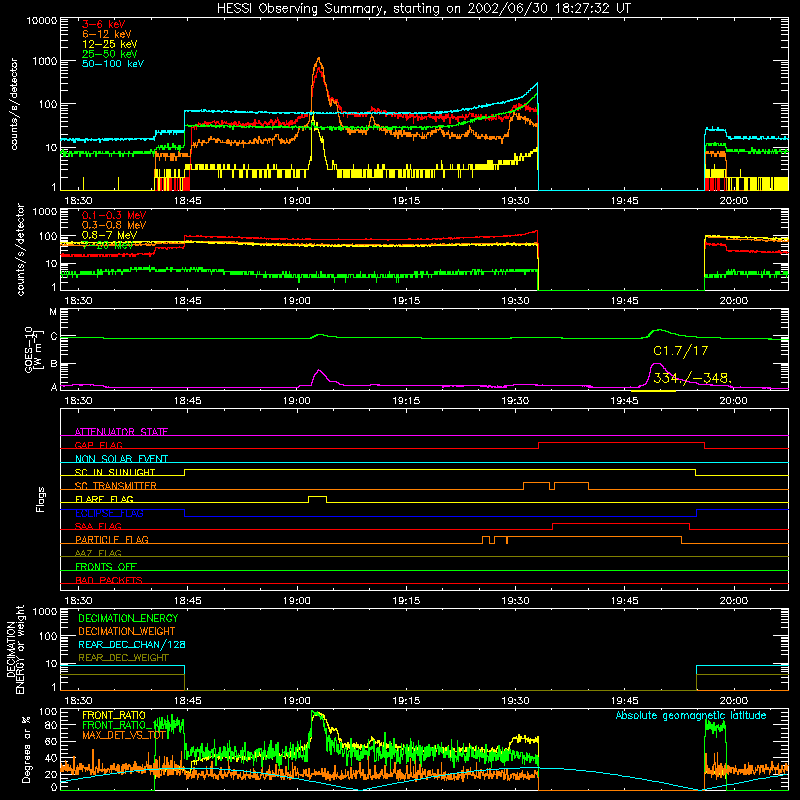
Task: Select the 12-25 keV legend label
Action: 110,44
